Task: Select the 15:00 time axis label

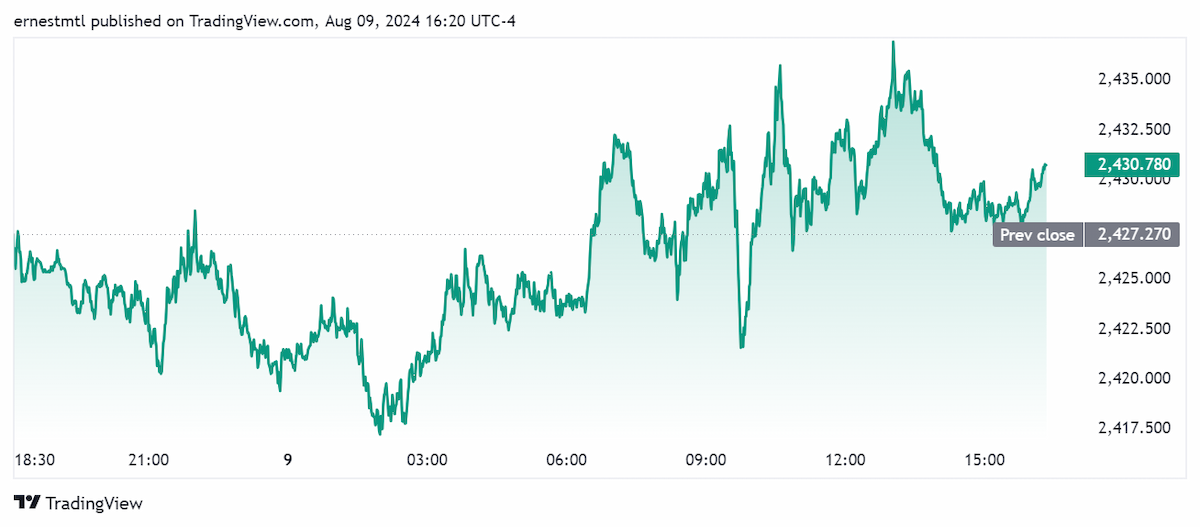Action: click(x=984, y=460)
